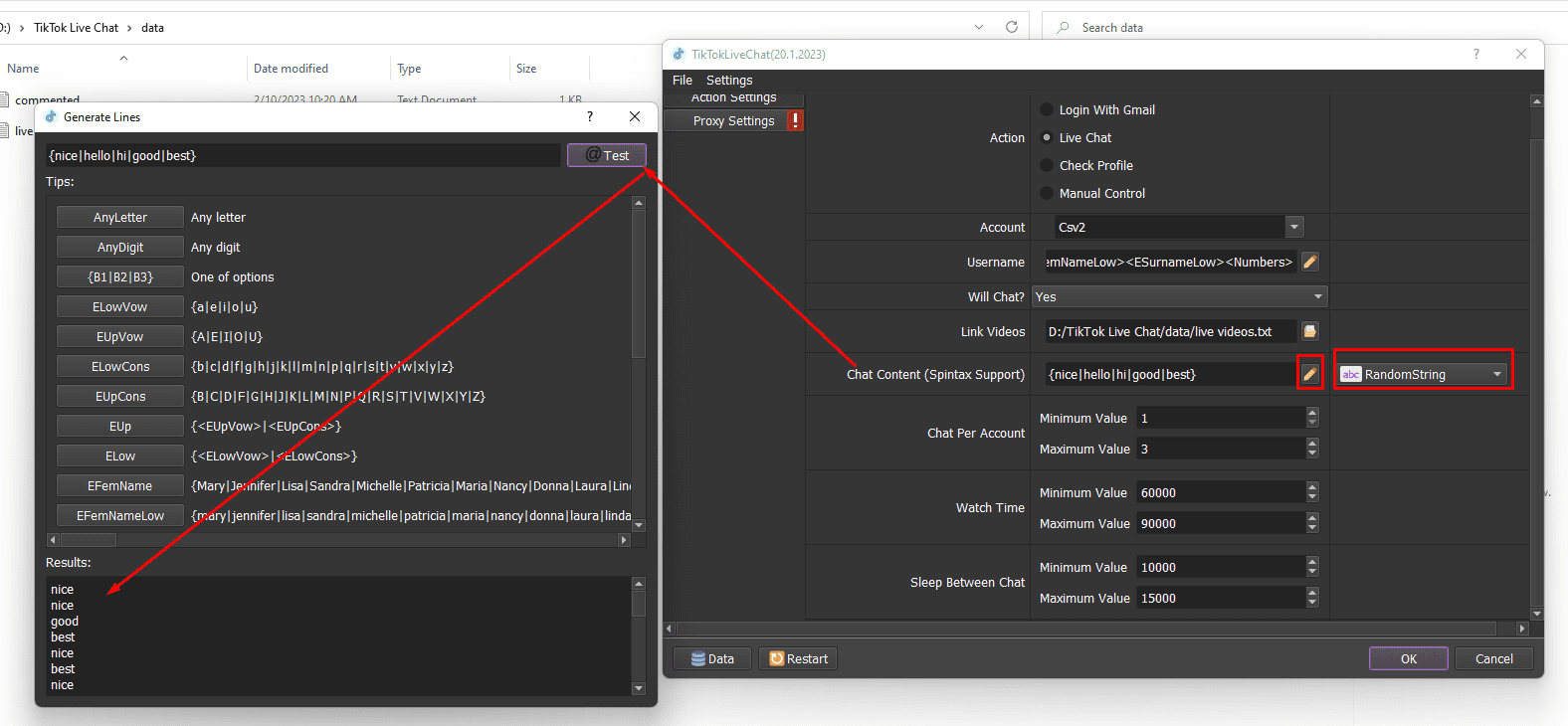
Task: Click the settings panel vertical scrollbar
Action: [x=1537, y=357]
